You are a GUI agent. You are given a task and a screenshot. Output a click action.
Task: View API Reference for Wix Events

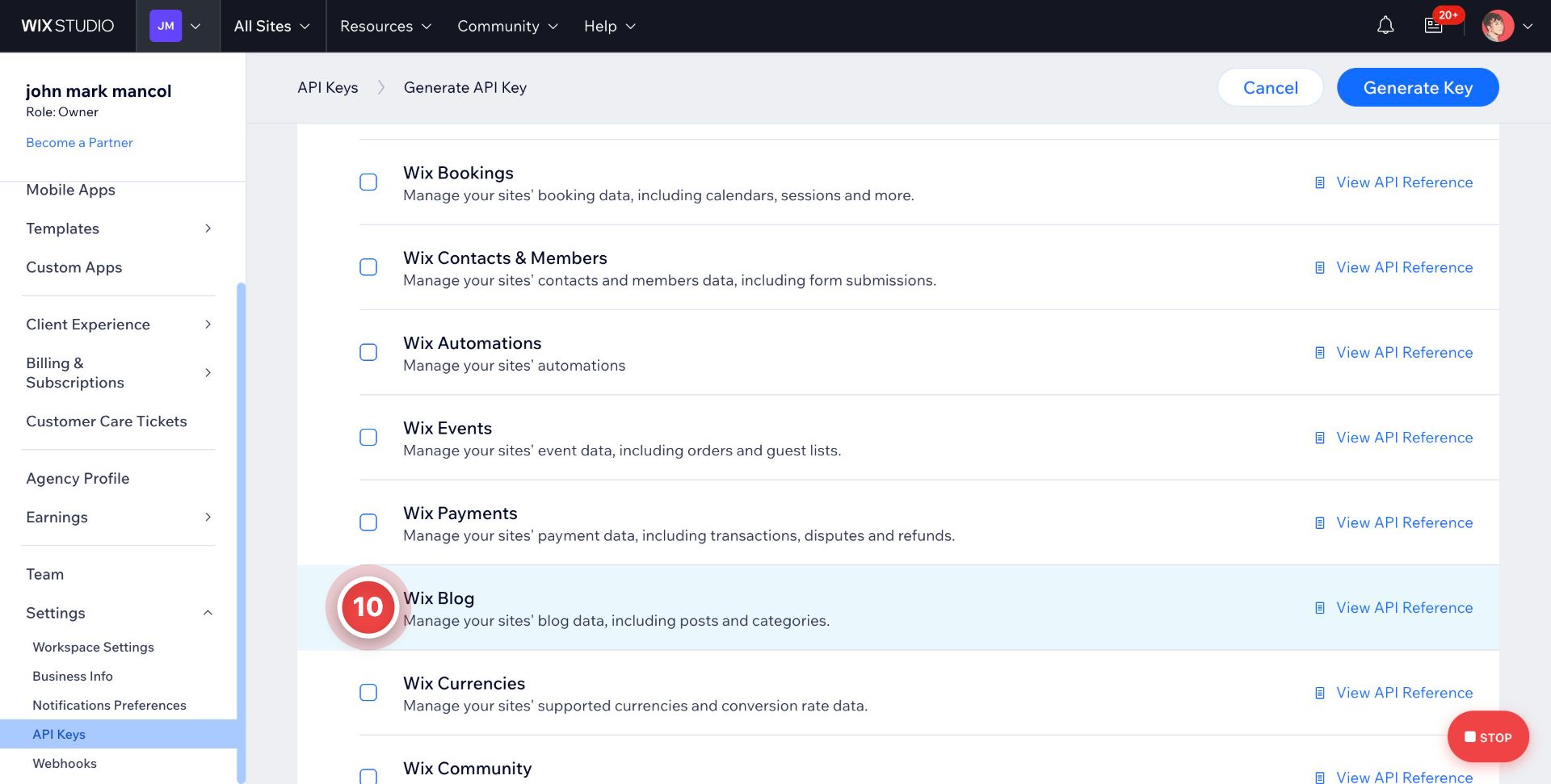1404,438
